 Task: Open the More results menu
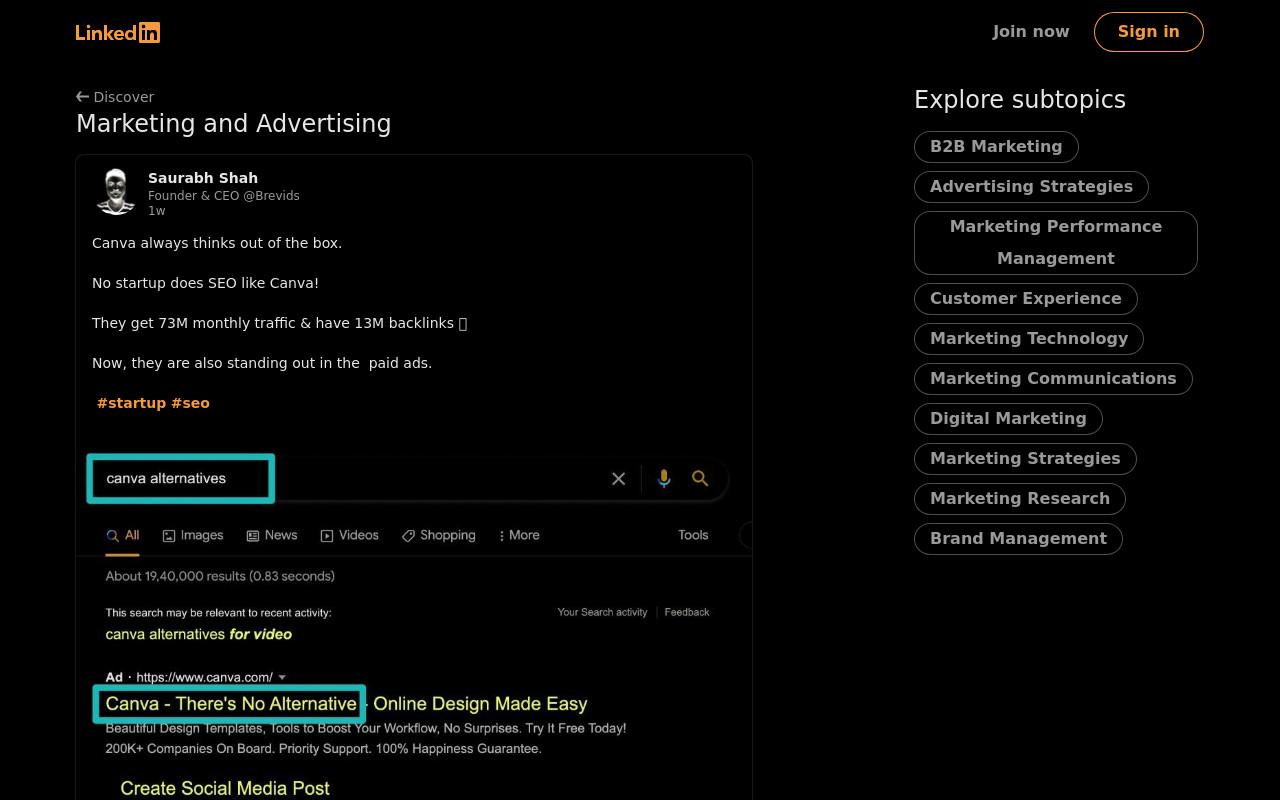pos(519,535)
